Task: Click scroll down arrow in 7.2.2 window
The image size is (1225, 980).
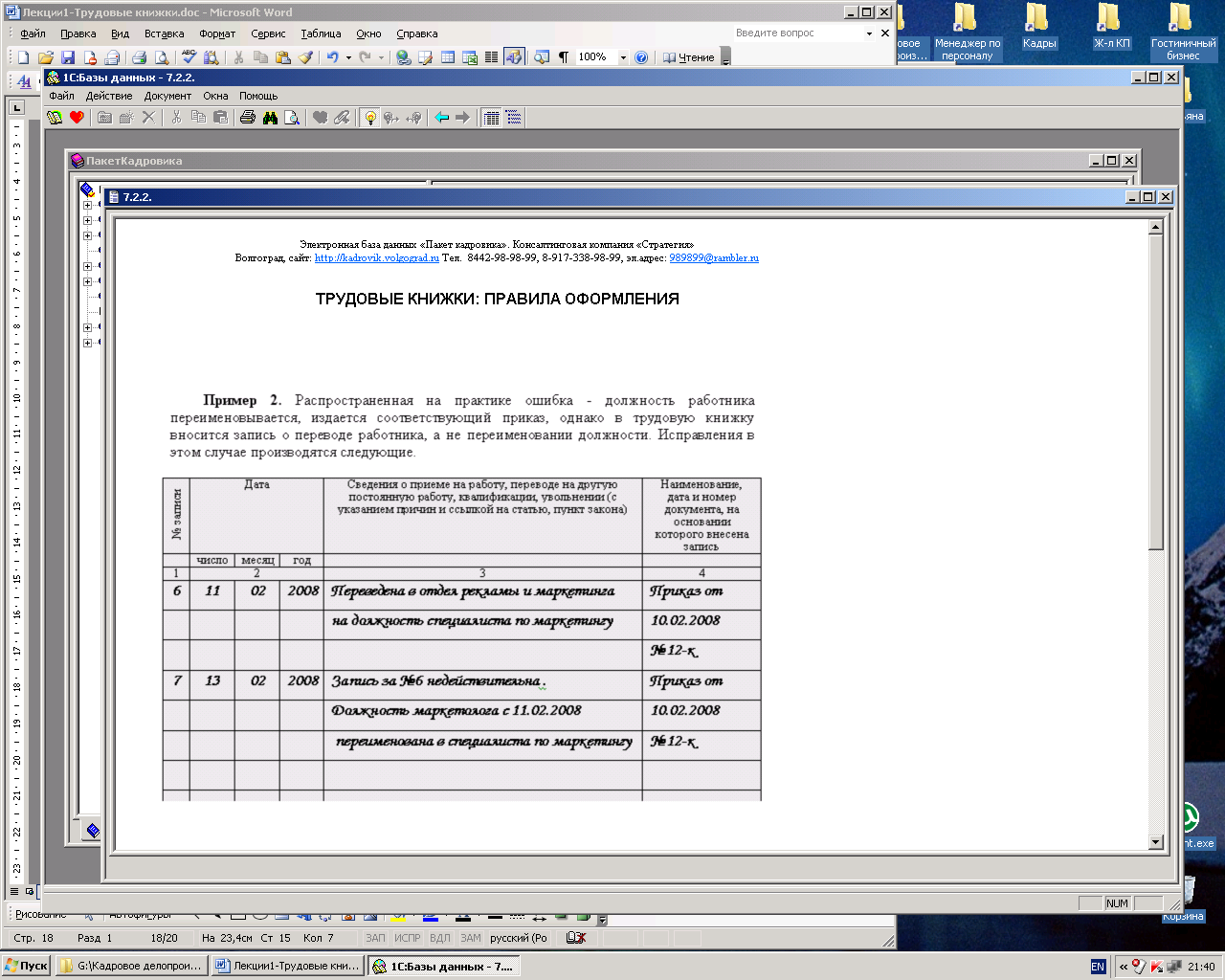Action: (x=1155, y=842)
